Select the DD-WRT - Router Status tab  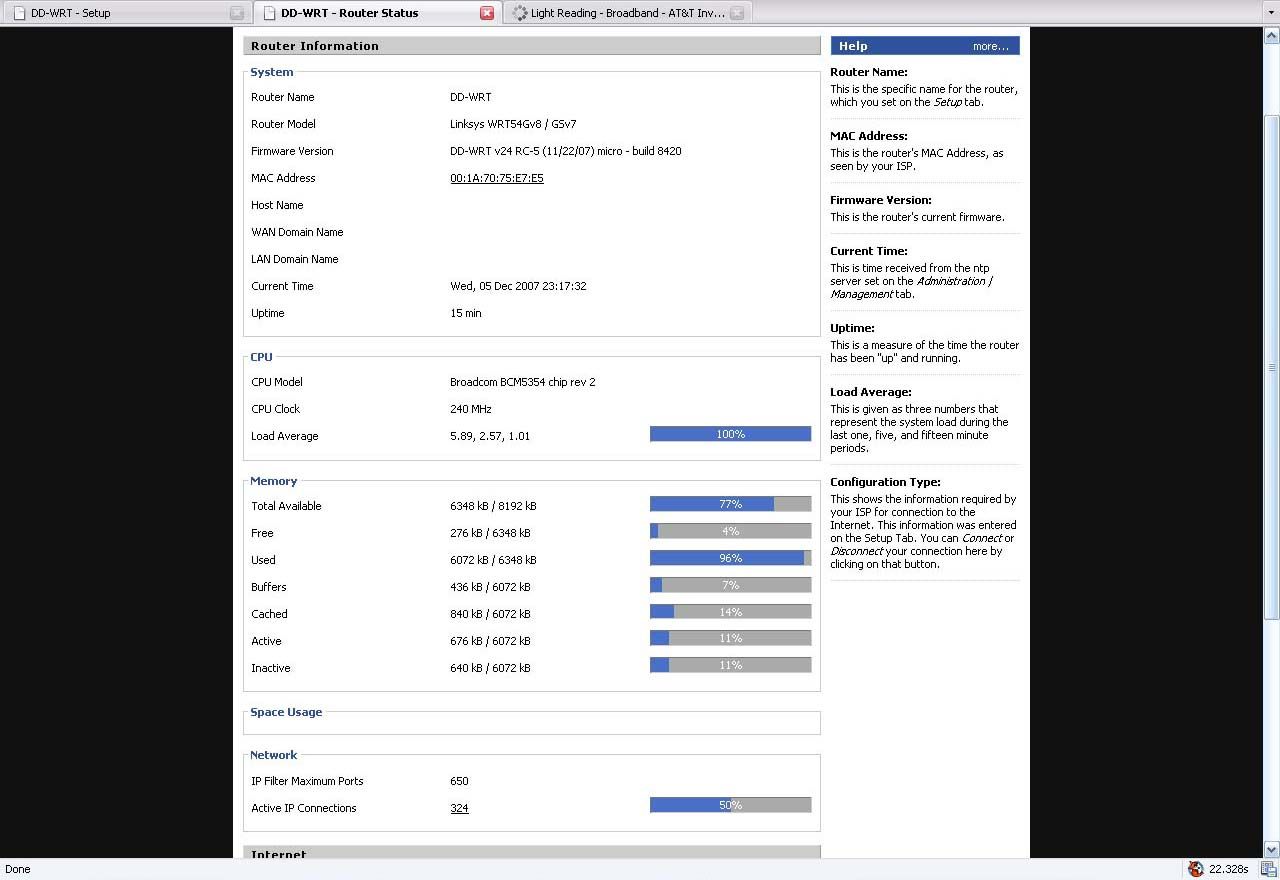tap(376, 13)
